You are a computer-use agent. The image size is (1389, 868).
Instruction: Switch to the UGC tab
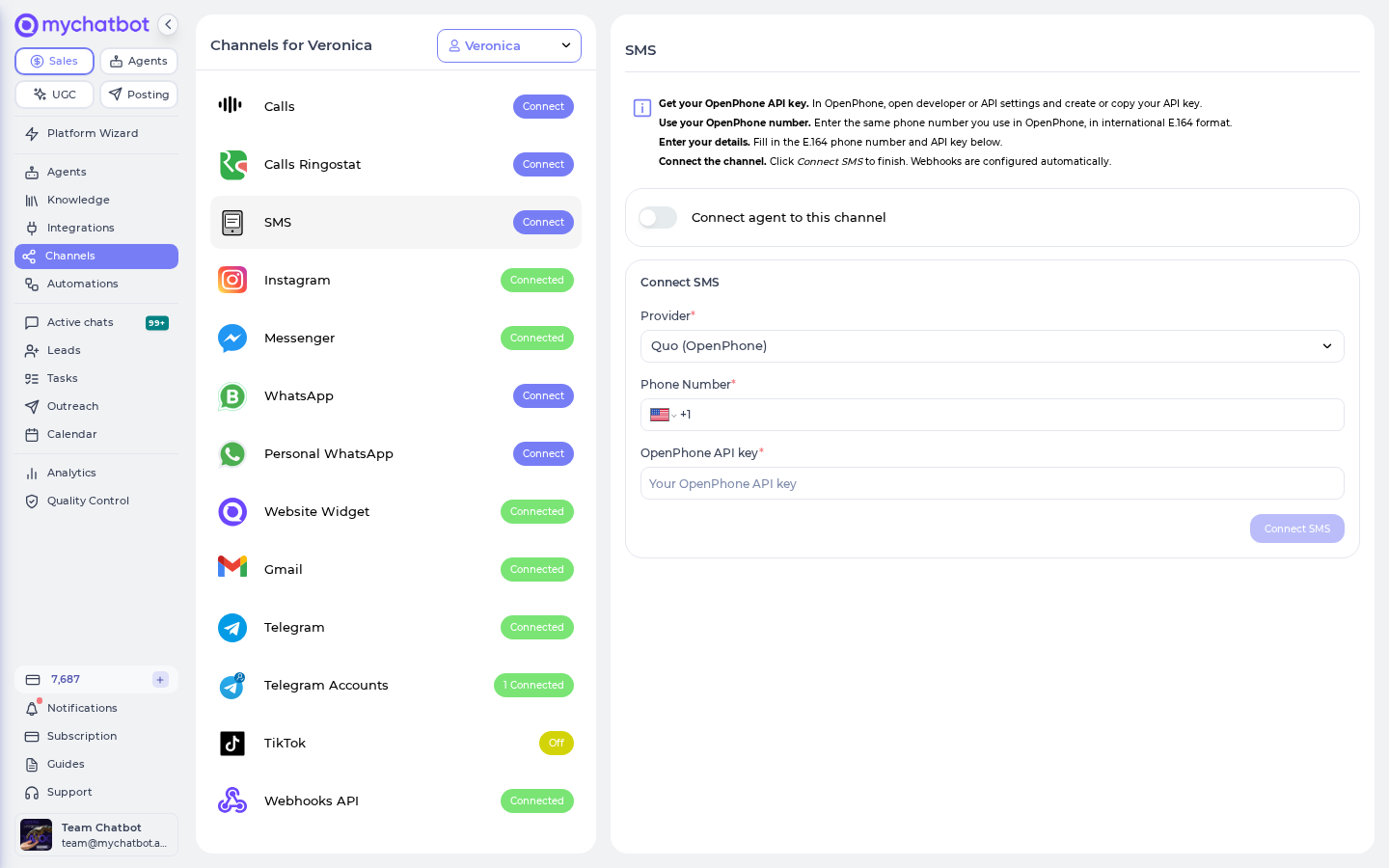click(x=54, y=95)
